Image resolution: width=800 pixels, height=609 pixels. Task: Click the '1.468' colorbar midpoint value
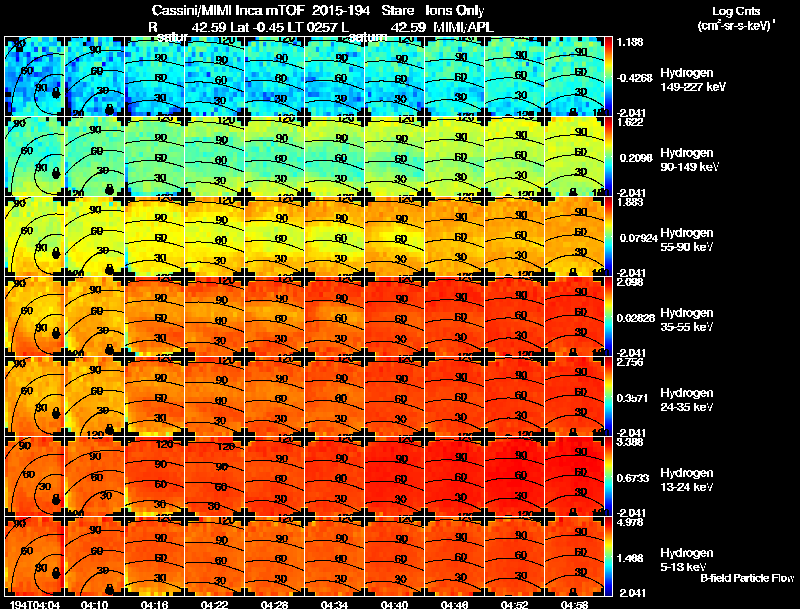pos(630,559)
